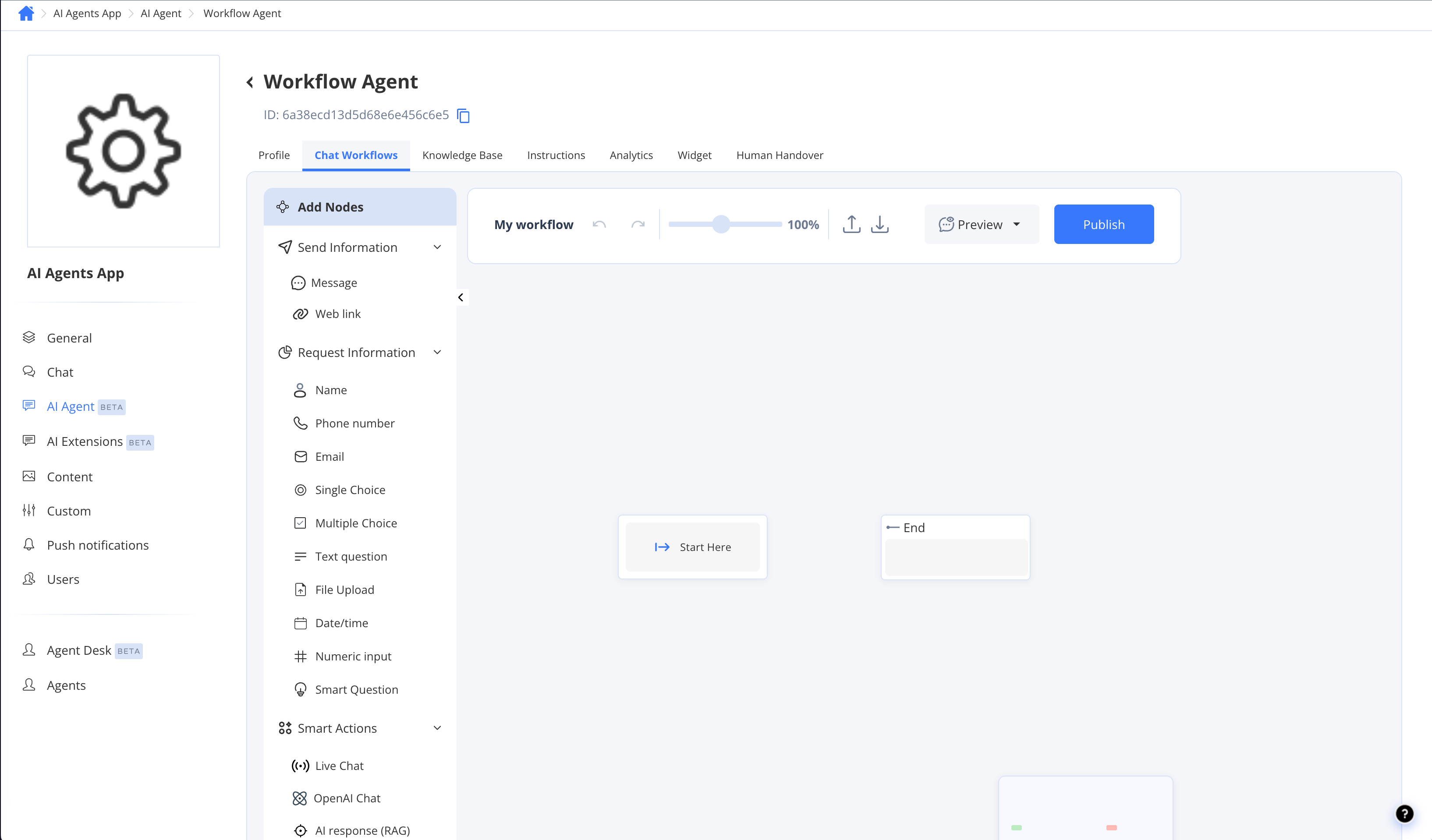Add a Text question node
Screen dimensions: 1432x840
coord(340,557)
